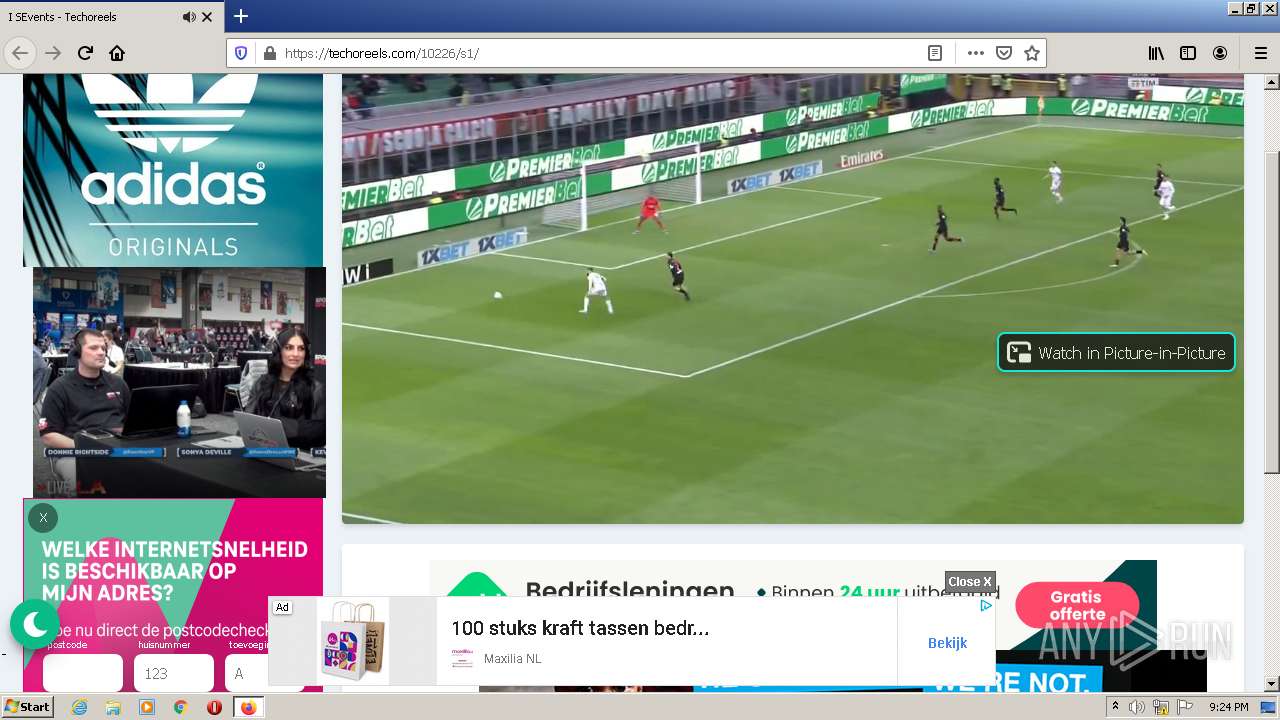Screen dimensions: 1280x720
Task: Close the SEvents - Techoreels tab
Action: click(208, 17)
